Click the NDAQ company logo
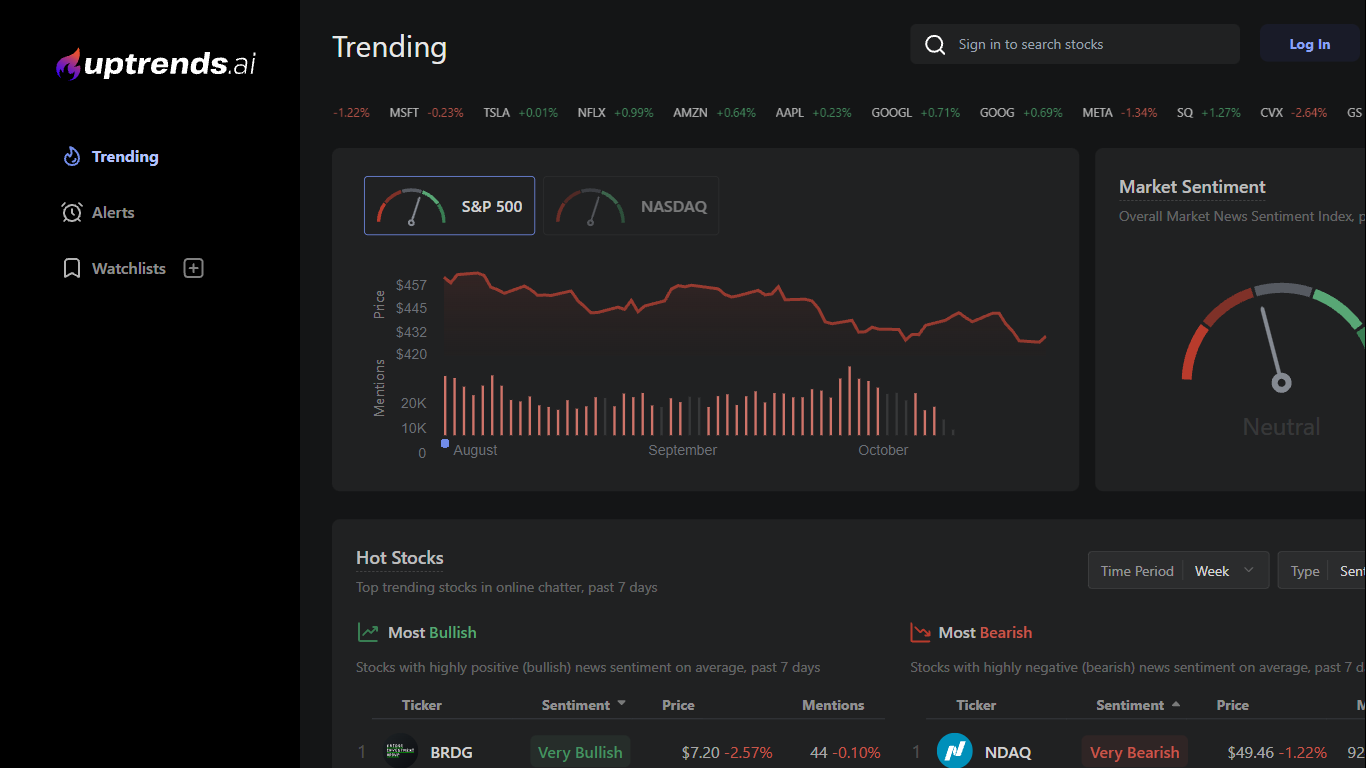Image resolution: width=1366 pixels, height=768 pixels. pyautogui.click(x=954, y=751)
